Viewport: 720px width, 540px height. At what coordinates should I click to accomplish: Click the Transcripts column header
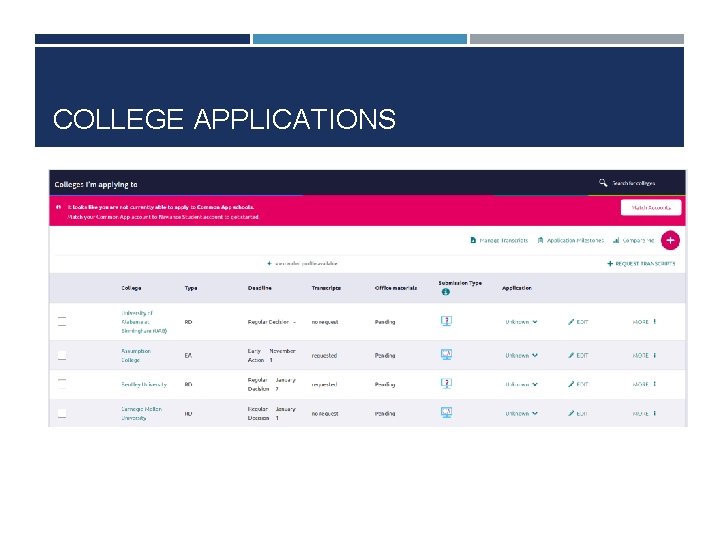[326, 288]
